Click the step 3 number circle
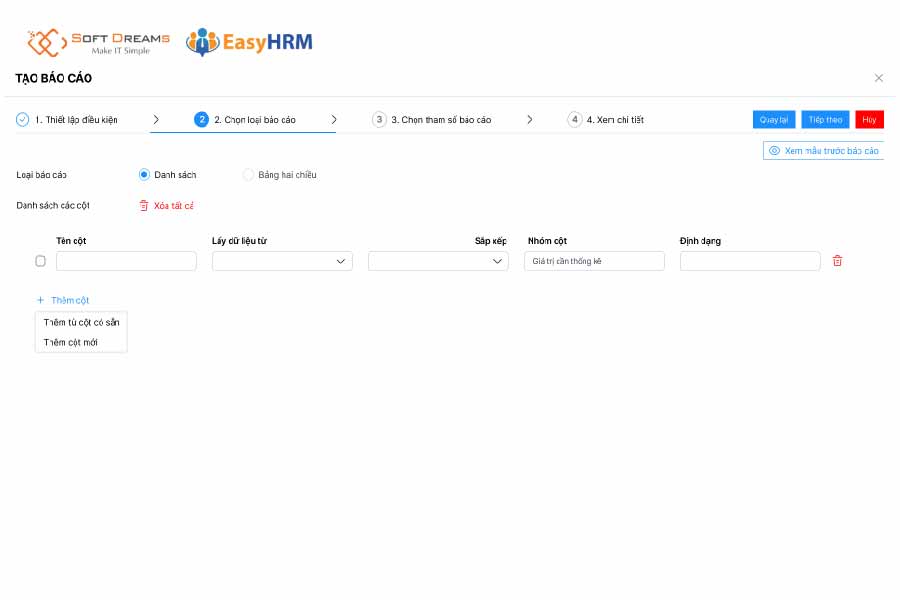900x600 pixels. click(379, 120)
